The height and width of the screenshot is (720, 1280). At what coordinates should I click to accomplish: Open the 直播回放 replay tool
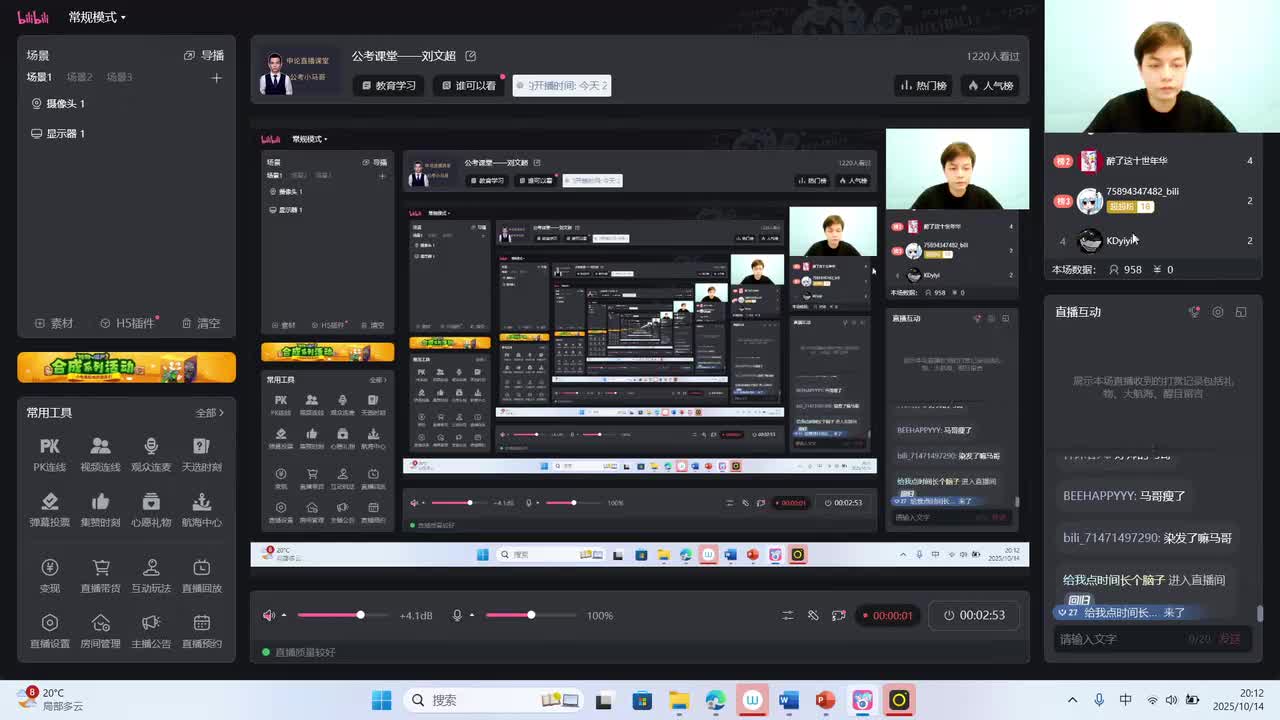[x=201, y=575]
